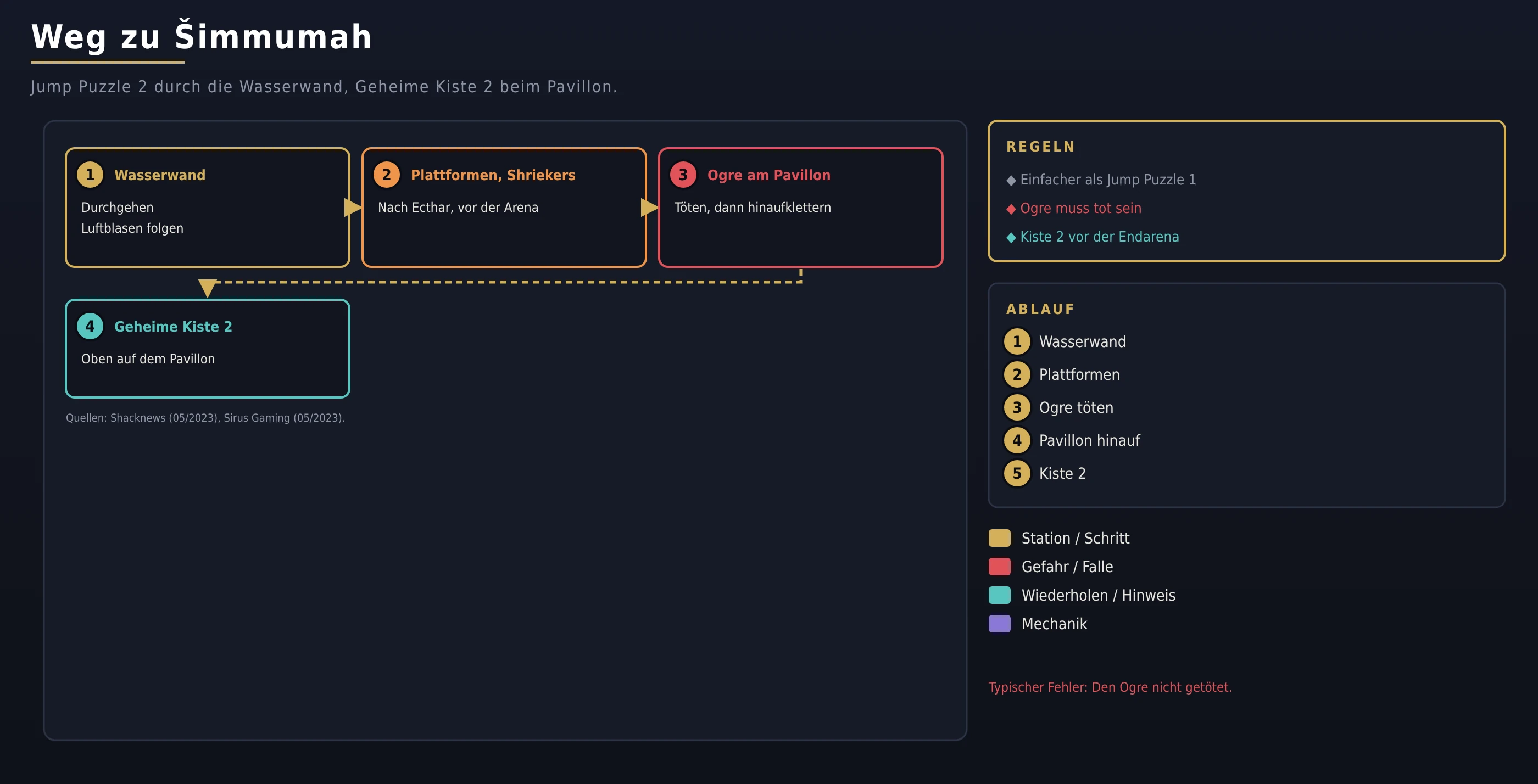
Task: Open the Plattformen, Shriekers card title
Action: coord(493,175)
